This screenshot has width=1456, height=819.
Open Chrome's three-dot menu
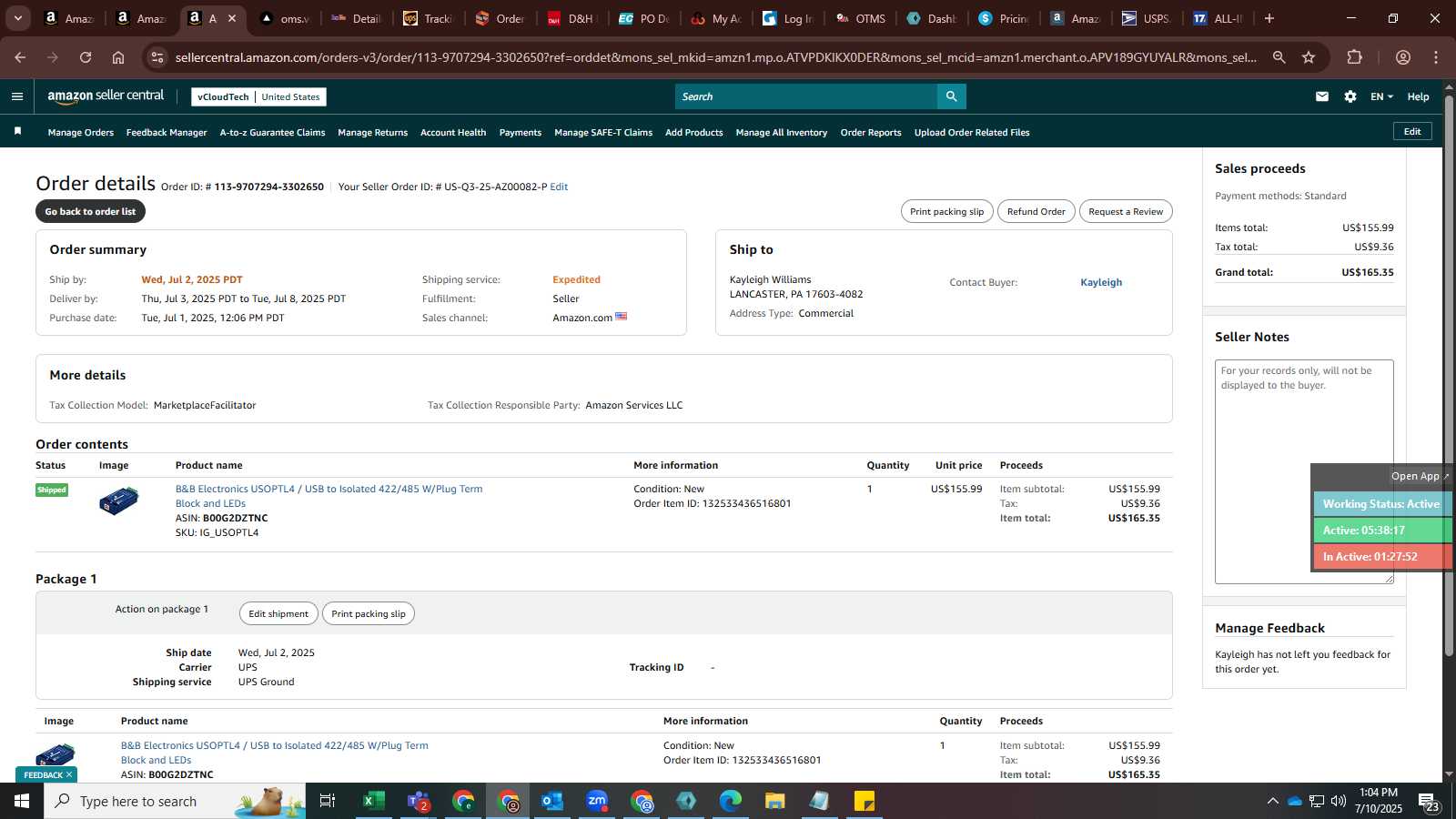click(x=1436, y=57)
